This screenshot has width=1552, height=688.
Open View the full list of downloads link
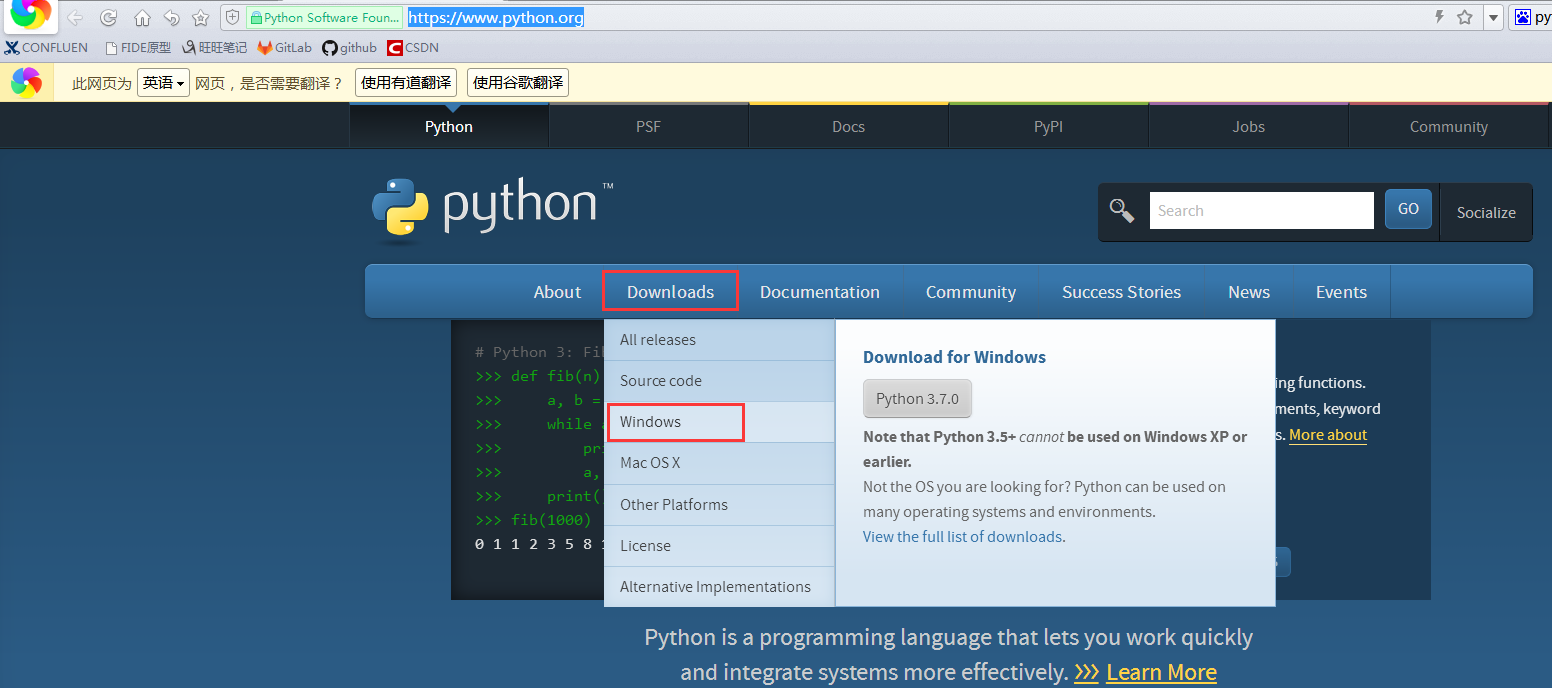point(962,537)
